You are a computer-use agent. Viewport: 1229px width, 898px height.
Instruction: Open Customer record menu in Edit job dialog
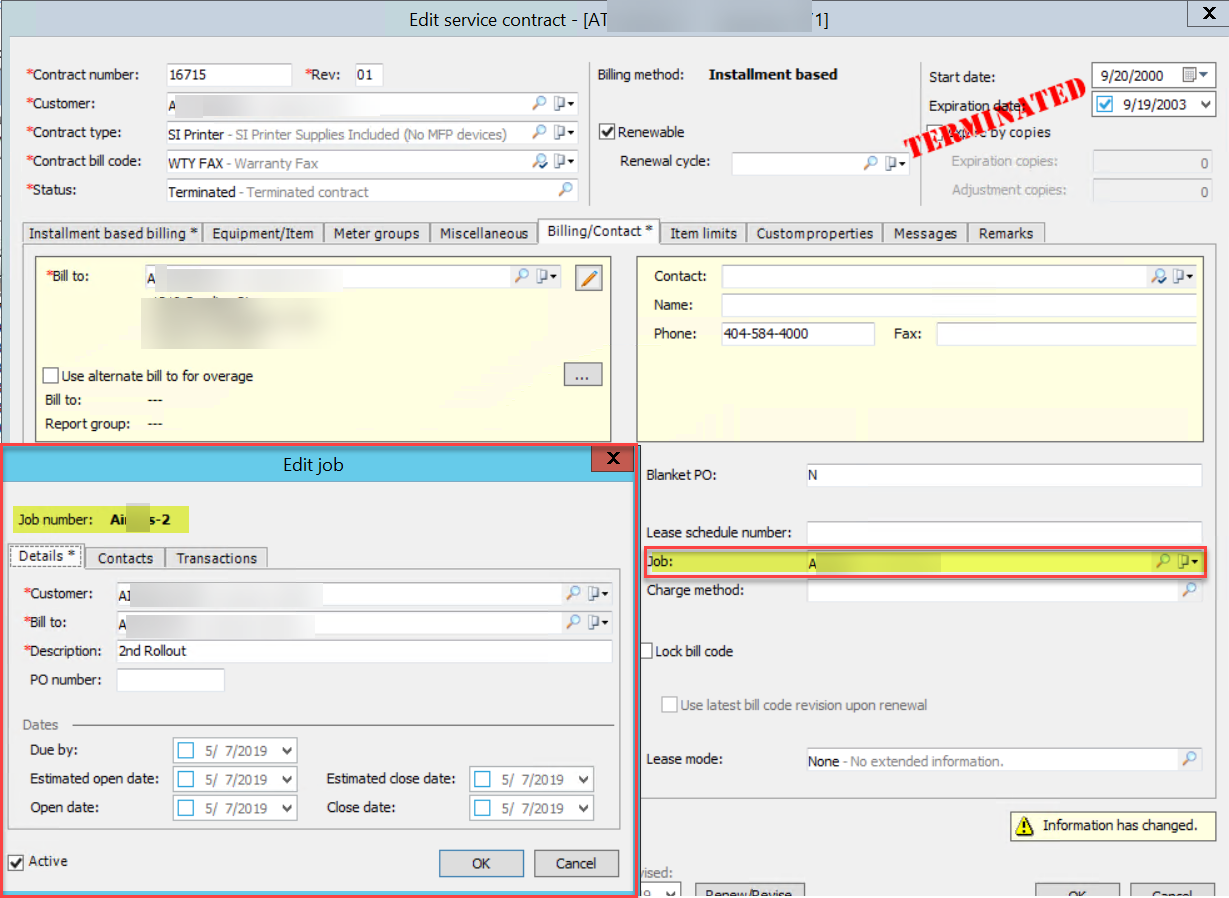click(598, 593)
